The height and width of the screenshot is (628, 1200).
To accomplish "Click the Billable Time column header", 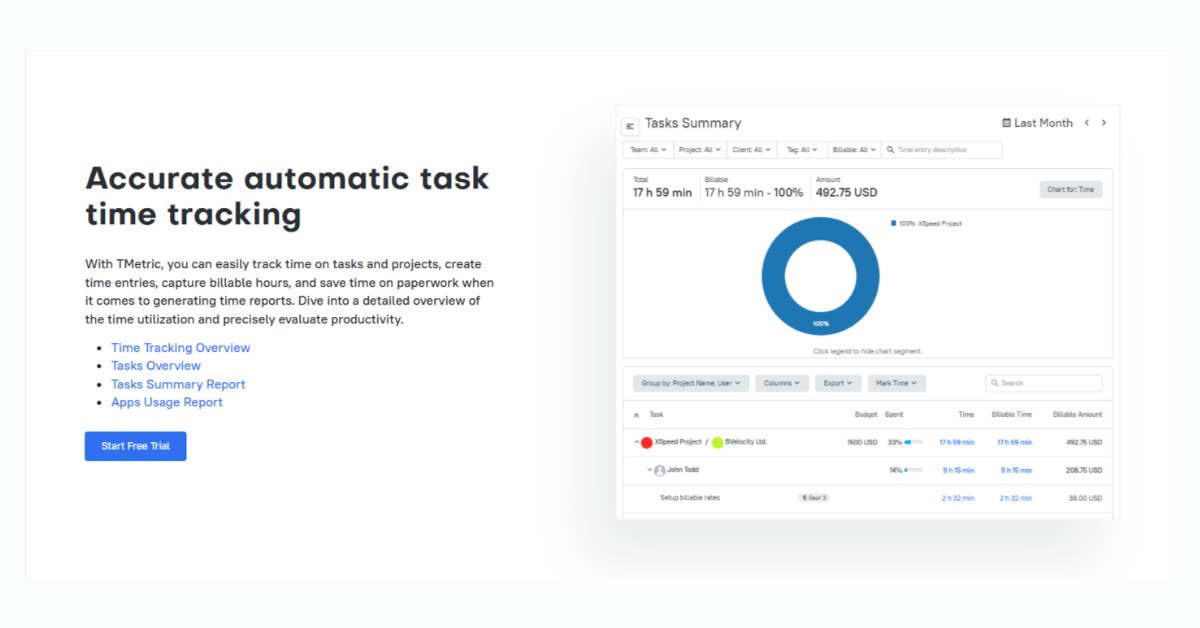I will pos(1012,414).
